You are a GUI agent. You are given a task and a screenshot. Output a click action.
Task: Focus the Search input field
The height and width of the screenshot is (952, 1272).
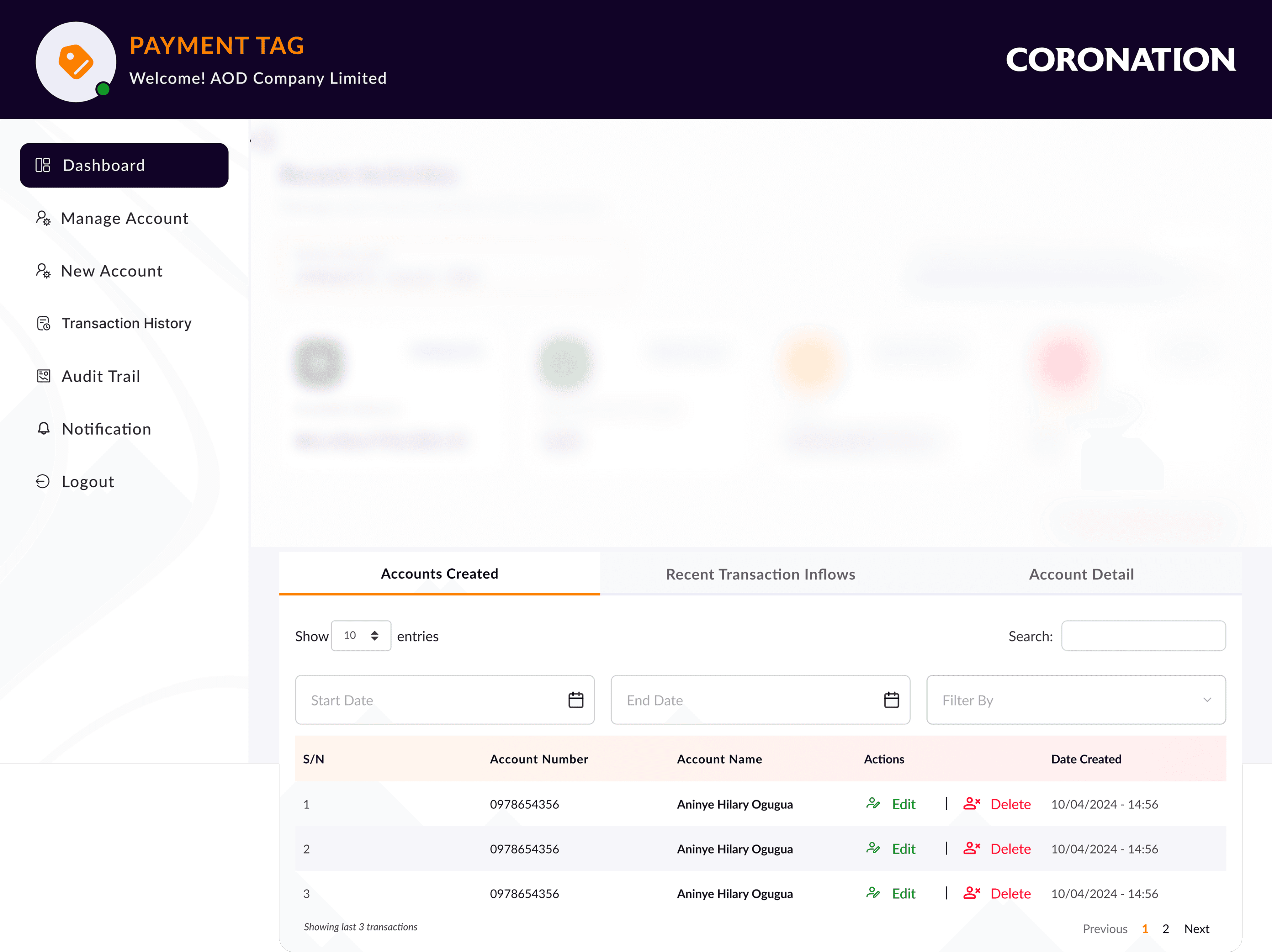(1143, 635)
